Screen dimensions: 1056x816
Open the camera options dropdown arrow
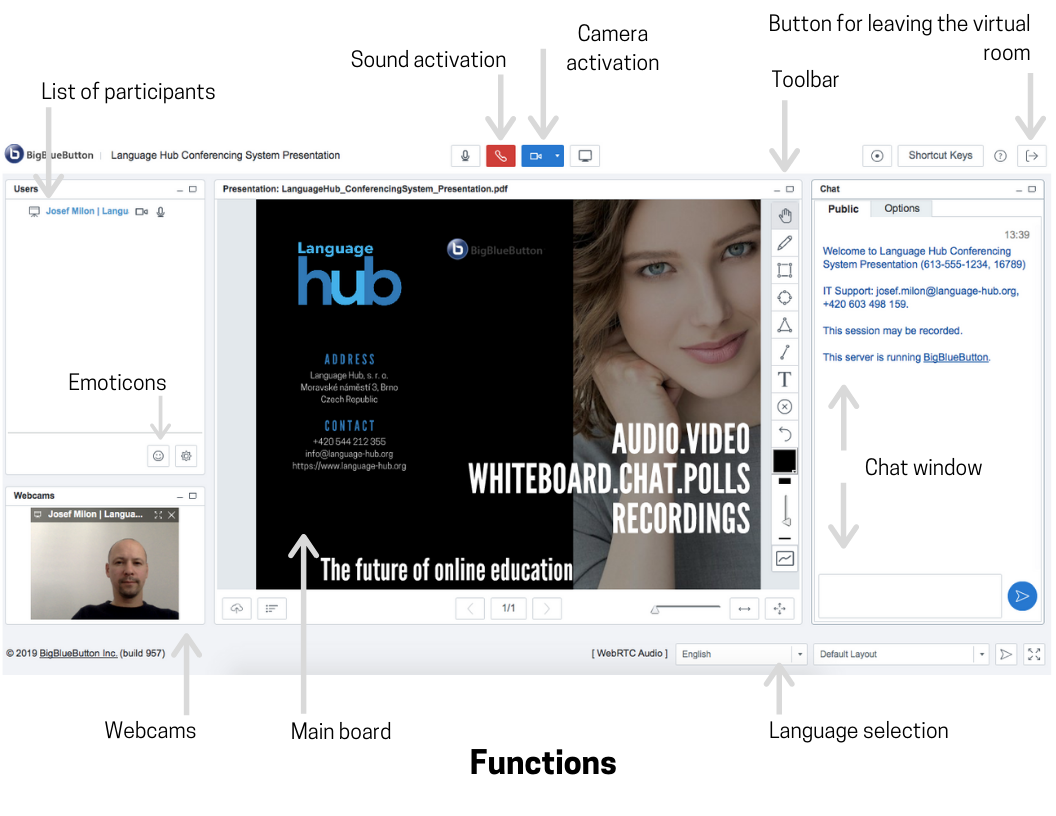tap(558, 156)
